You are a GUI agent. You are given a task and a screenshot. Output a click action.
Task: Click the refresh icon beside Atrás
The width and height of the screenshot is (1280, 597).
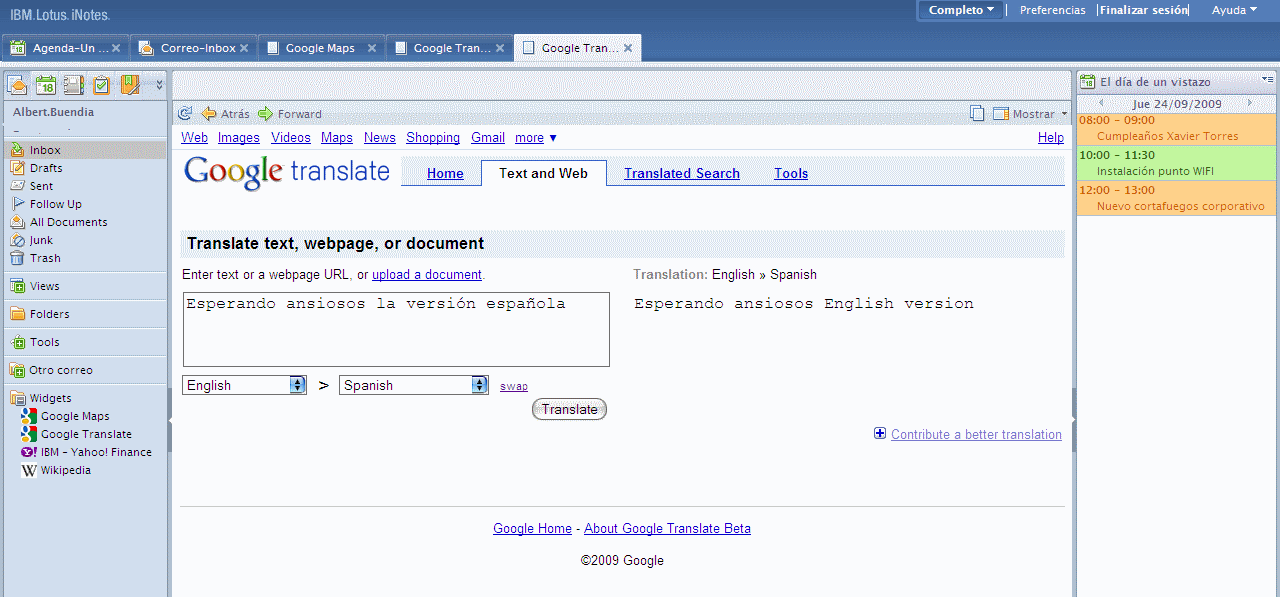coord(185,114)
